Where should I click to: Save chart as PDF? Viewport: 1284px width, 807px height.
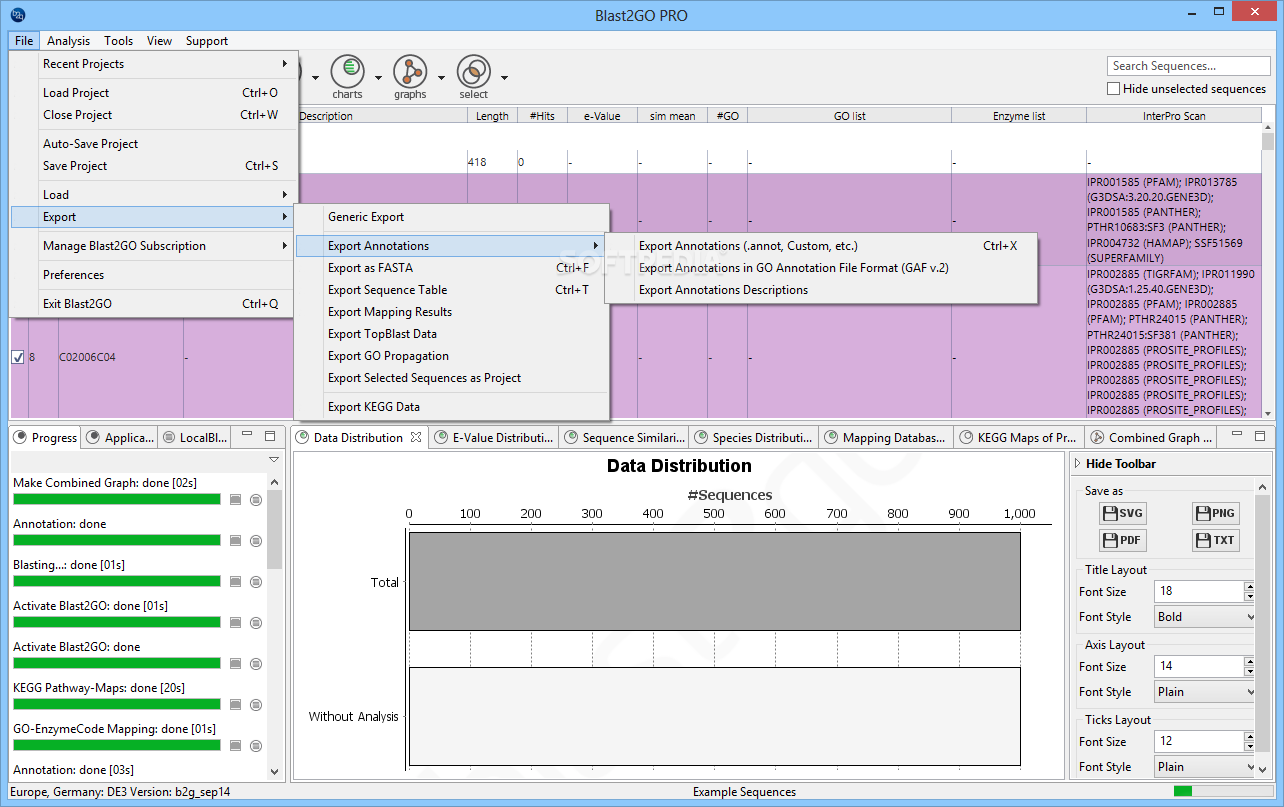1122,541
